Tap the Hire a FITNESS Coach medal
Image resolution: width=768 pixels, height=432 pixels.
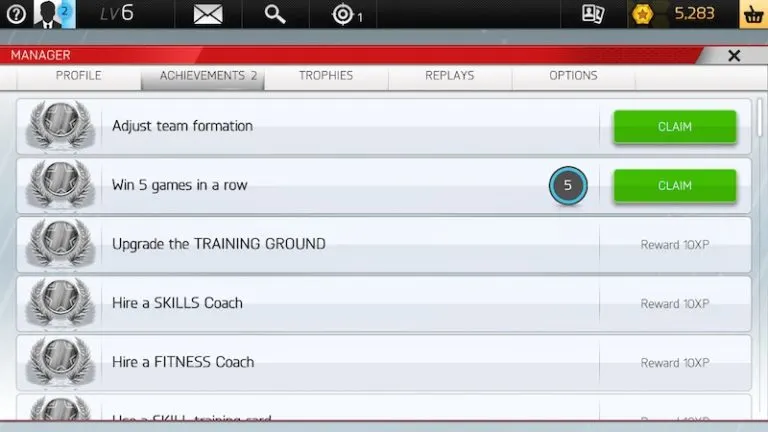pyautogui.click(x=59, y=362)
